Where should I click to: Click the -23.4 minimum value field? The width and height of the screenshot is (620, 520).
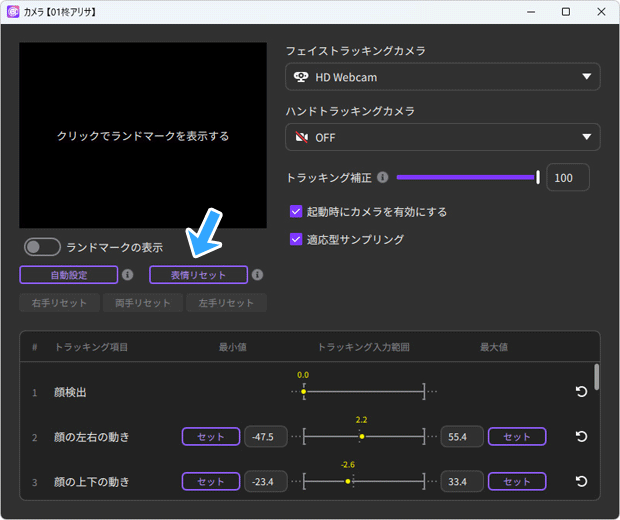266,482
